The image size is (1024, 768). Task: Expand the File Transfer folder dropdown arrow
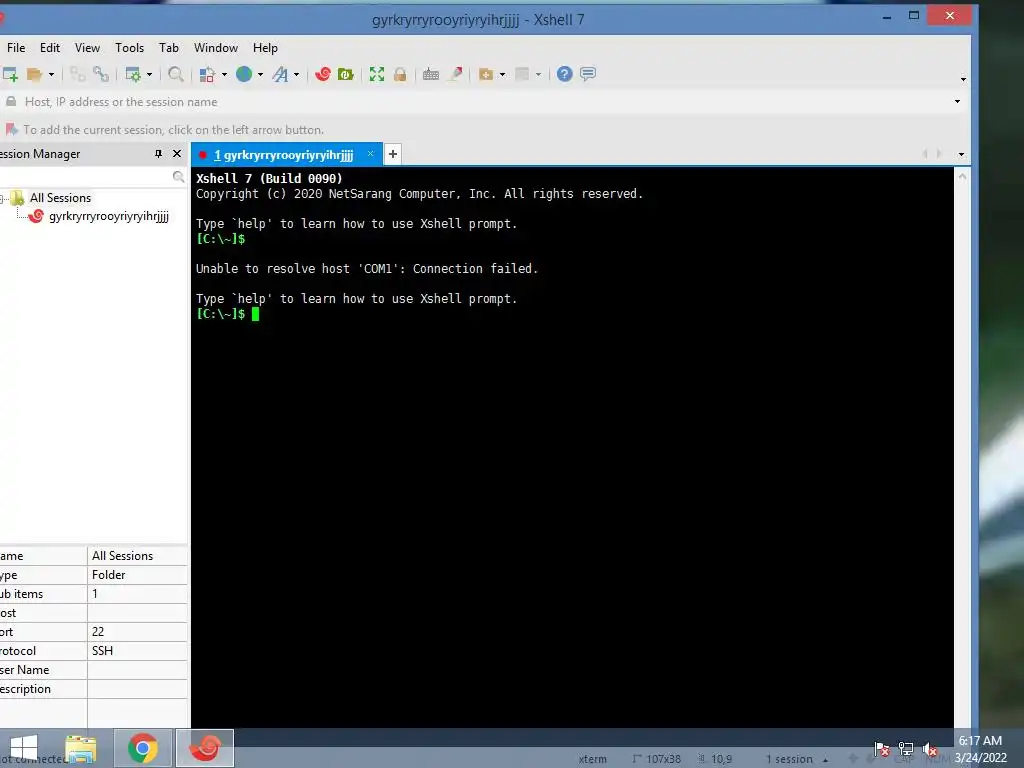(x=502, y=74)
